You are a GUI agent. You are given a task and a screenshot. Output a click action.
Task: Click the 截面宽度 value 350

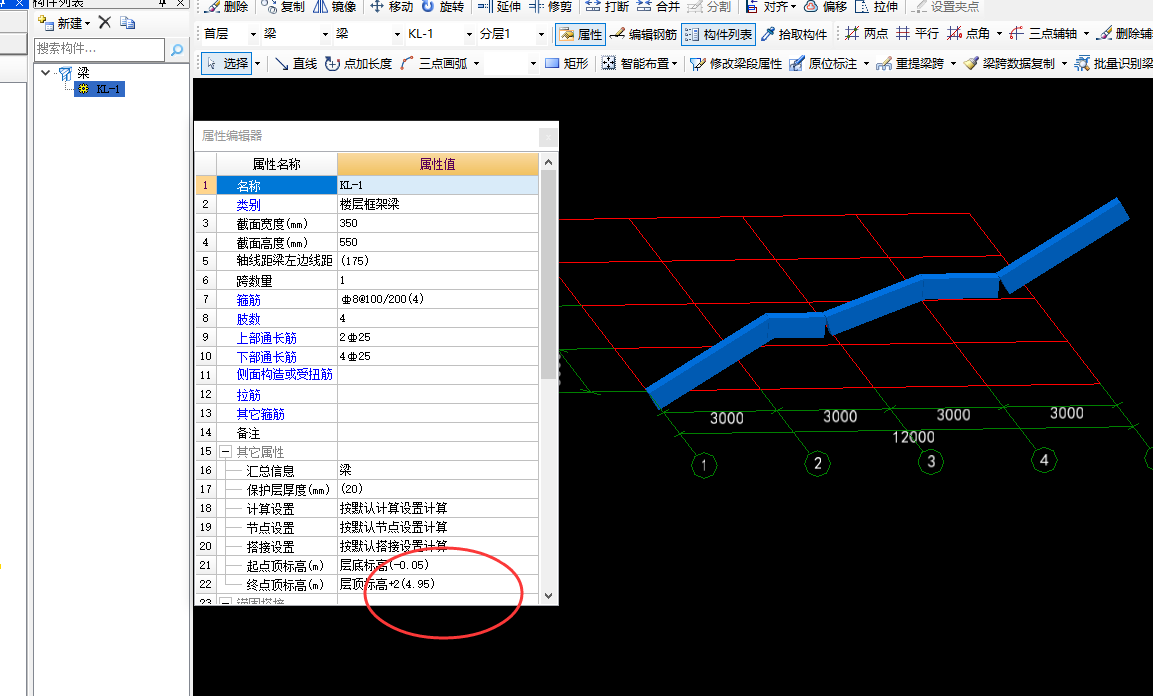click(438, 223)
